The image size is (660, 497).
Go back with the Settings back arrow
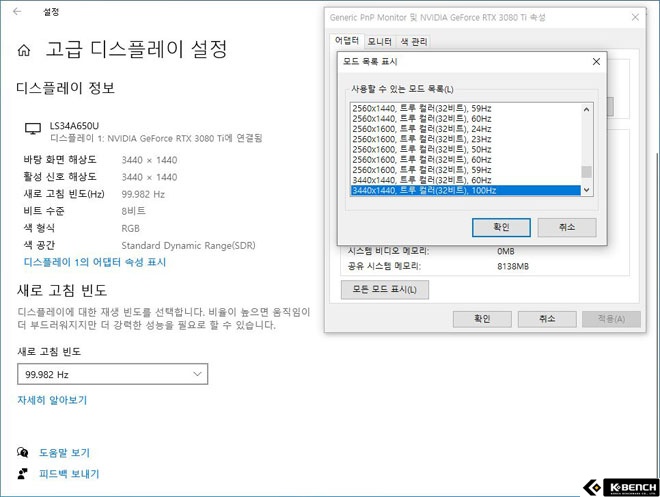(x=17, y=11)
